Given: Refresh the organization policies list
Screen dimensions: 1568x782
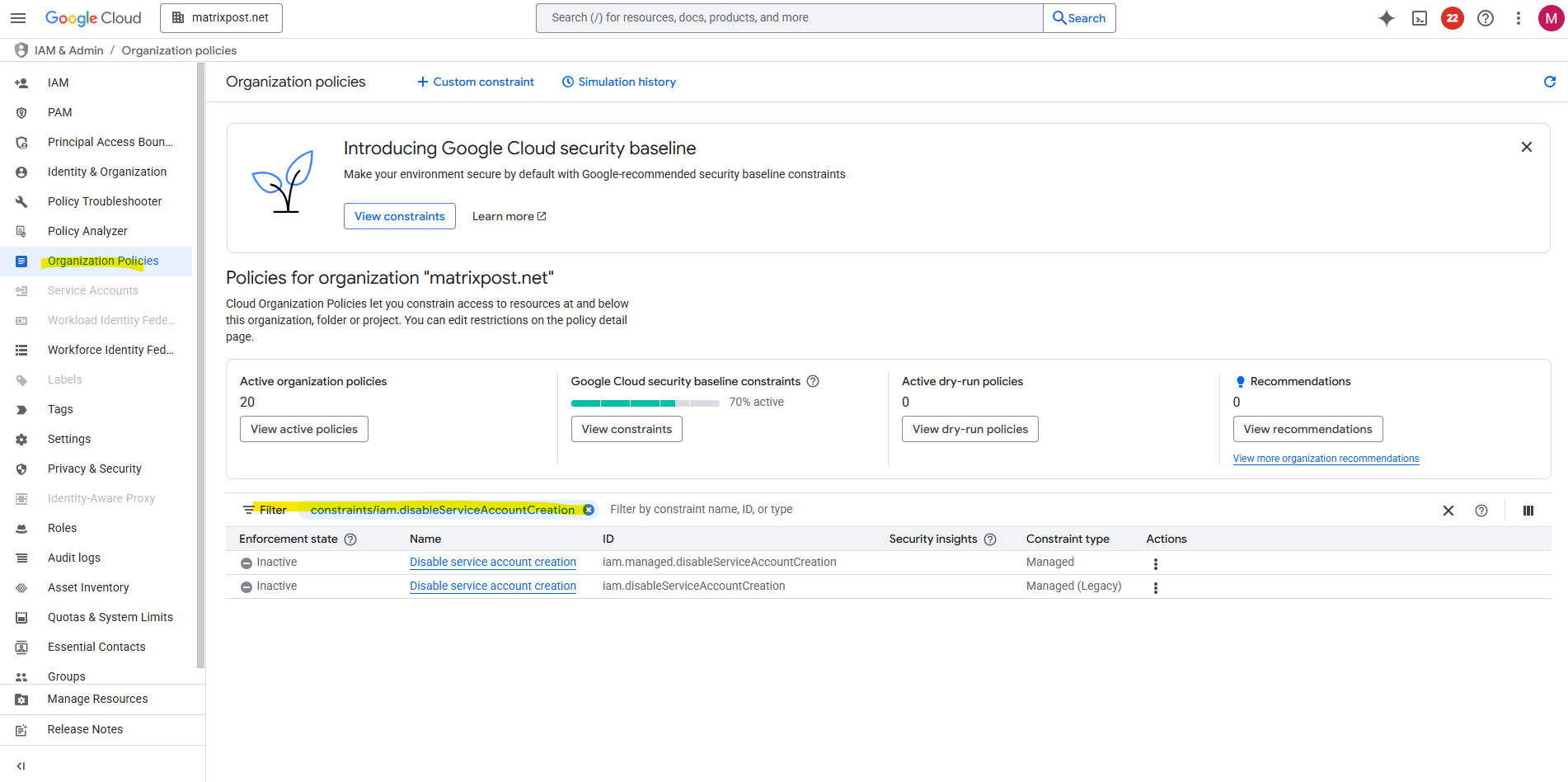Looking at the screenshot, I should pyautogui.click(x=1550, y=82).
